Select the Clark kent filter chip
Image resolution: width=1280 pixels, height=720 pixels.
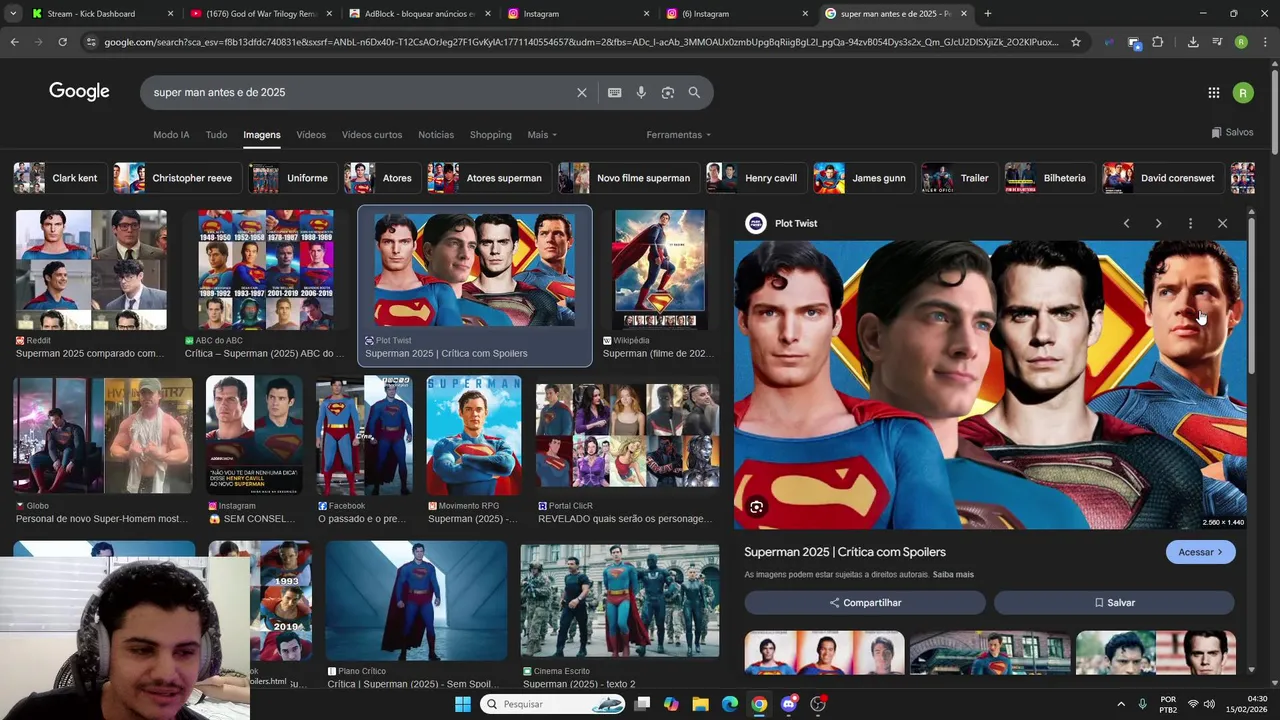click(59, 178)
